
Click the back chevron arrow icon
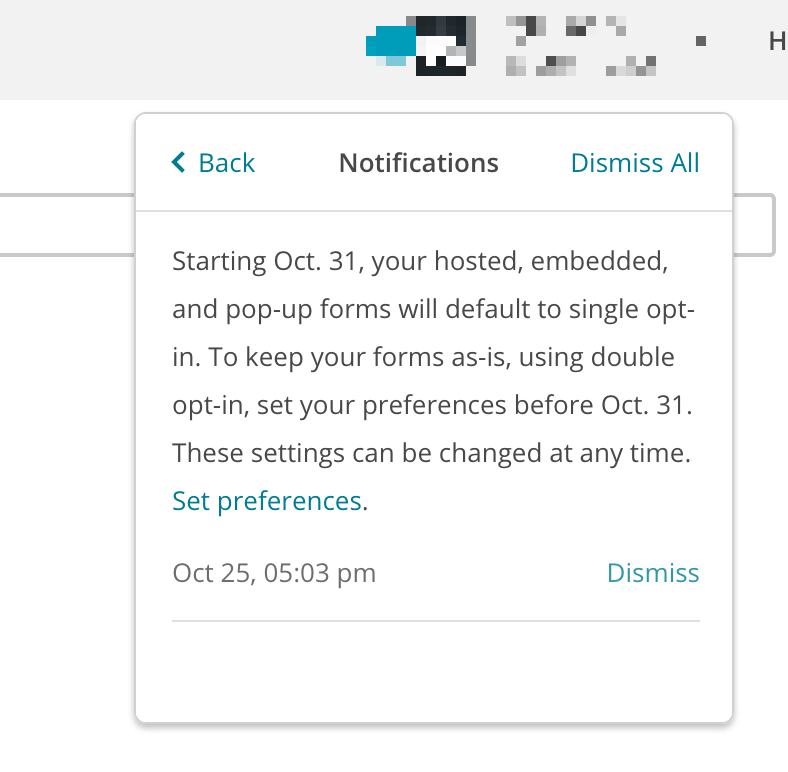[178, 162]
